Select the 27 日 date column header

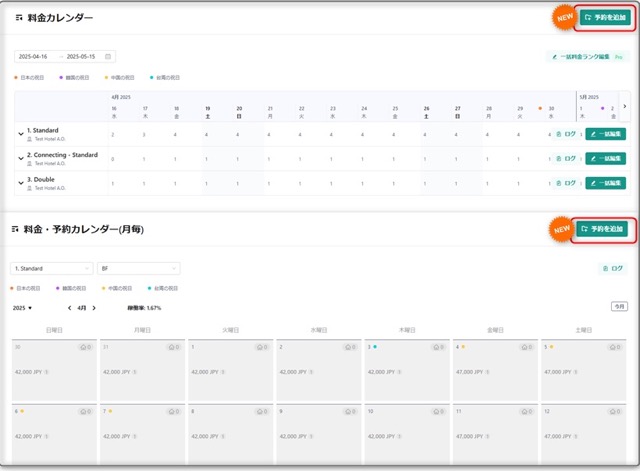coord(458,112)
